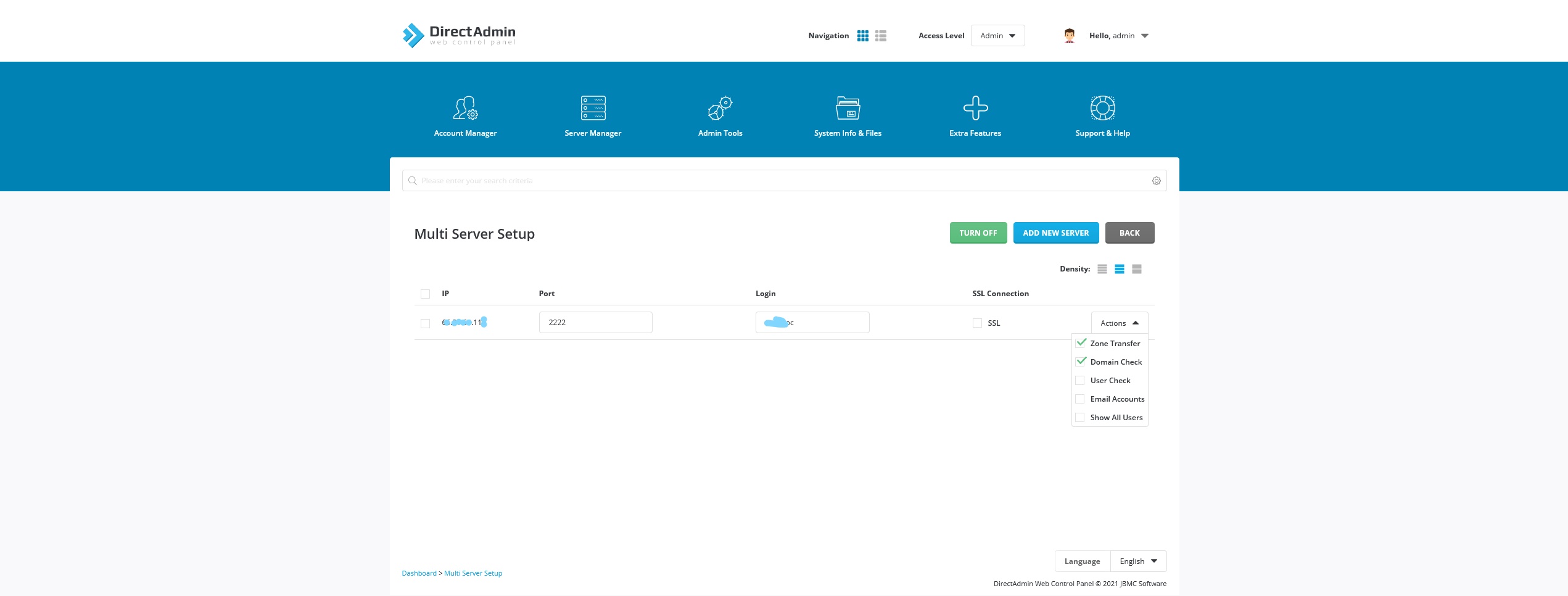Switch navigation to grid view icon
Viewport: 1568px width, 596px height.
click(x=863, y=36)
